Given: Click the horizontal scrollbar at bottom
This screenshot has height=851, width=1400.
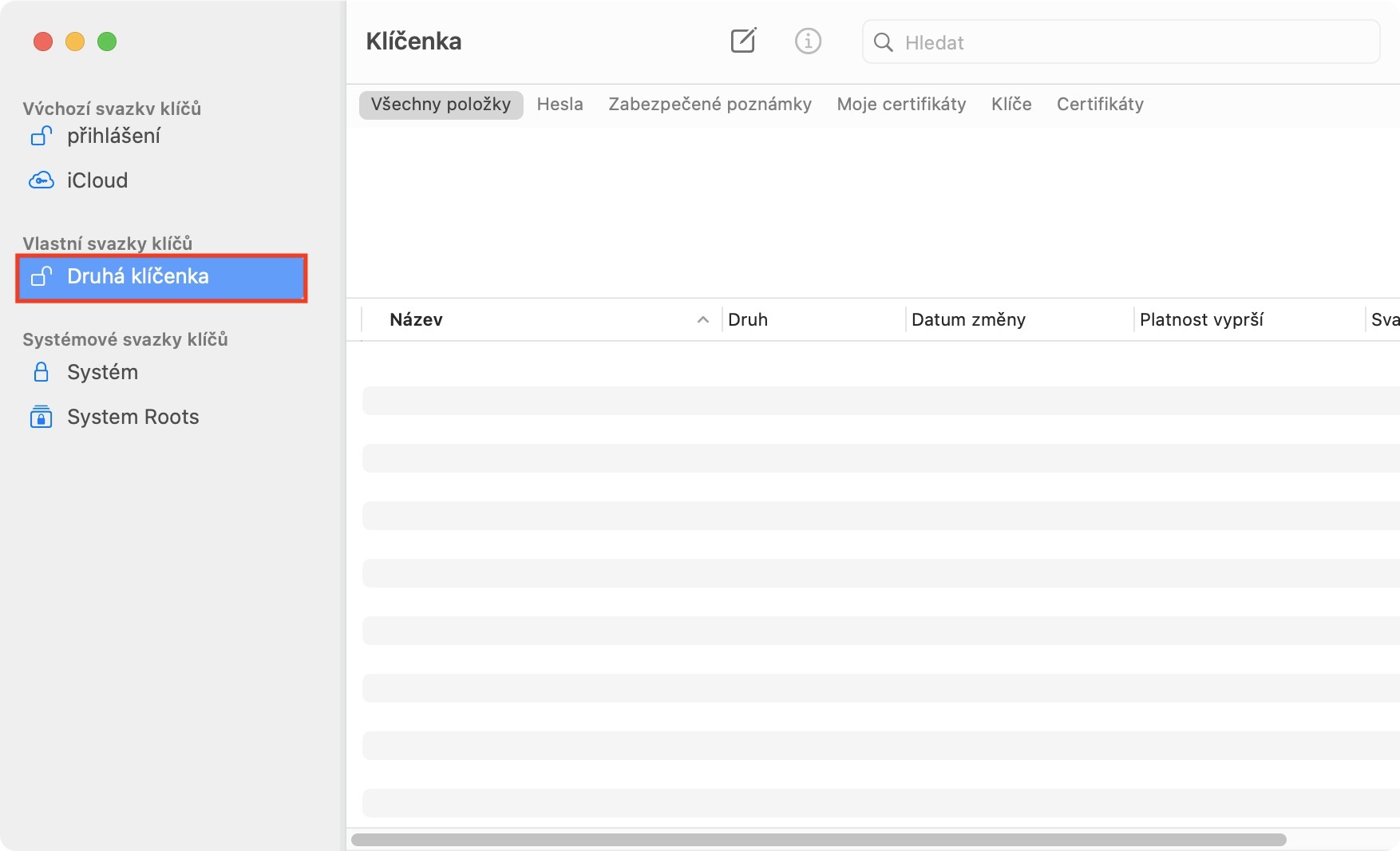Looking at the screenshot, I should (818, 840).
